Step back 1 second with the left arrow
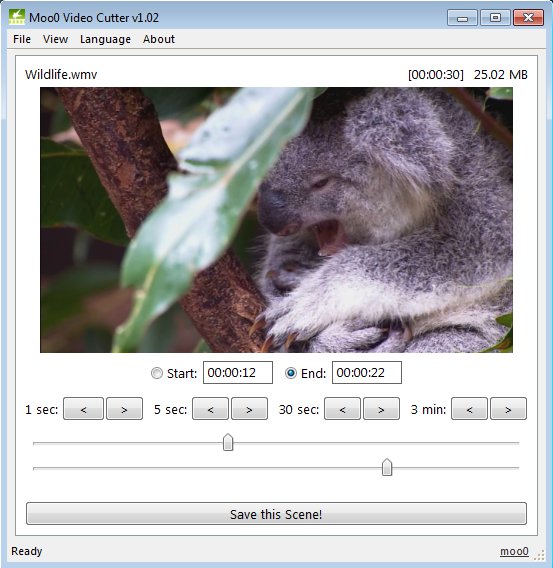 tap(83, 409)
